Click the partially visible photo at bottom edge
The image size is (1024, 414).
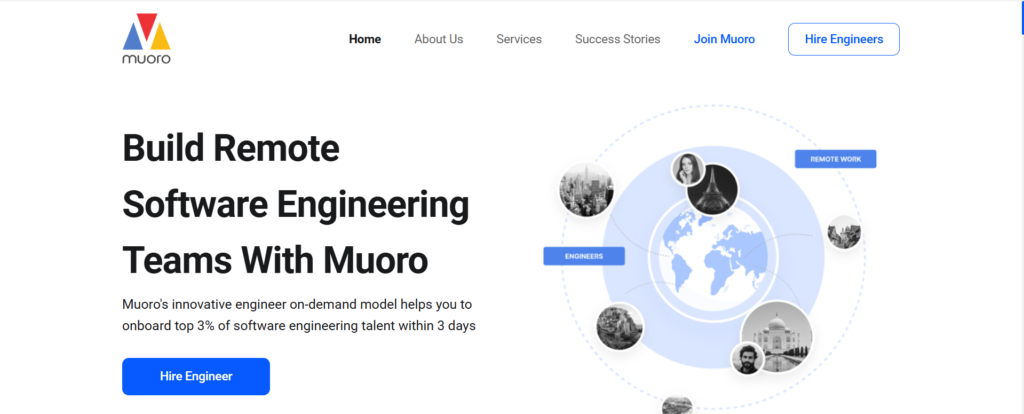pos(677,405)
